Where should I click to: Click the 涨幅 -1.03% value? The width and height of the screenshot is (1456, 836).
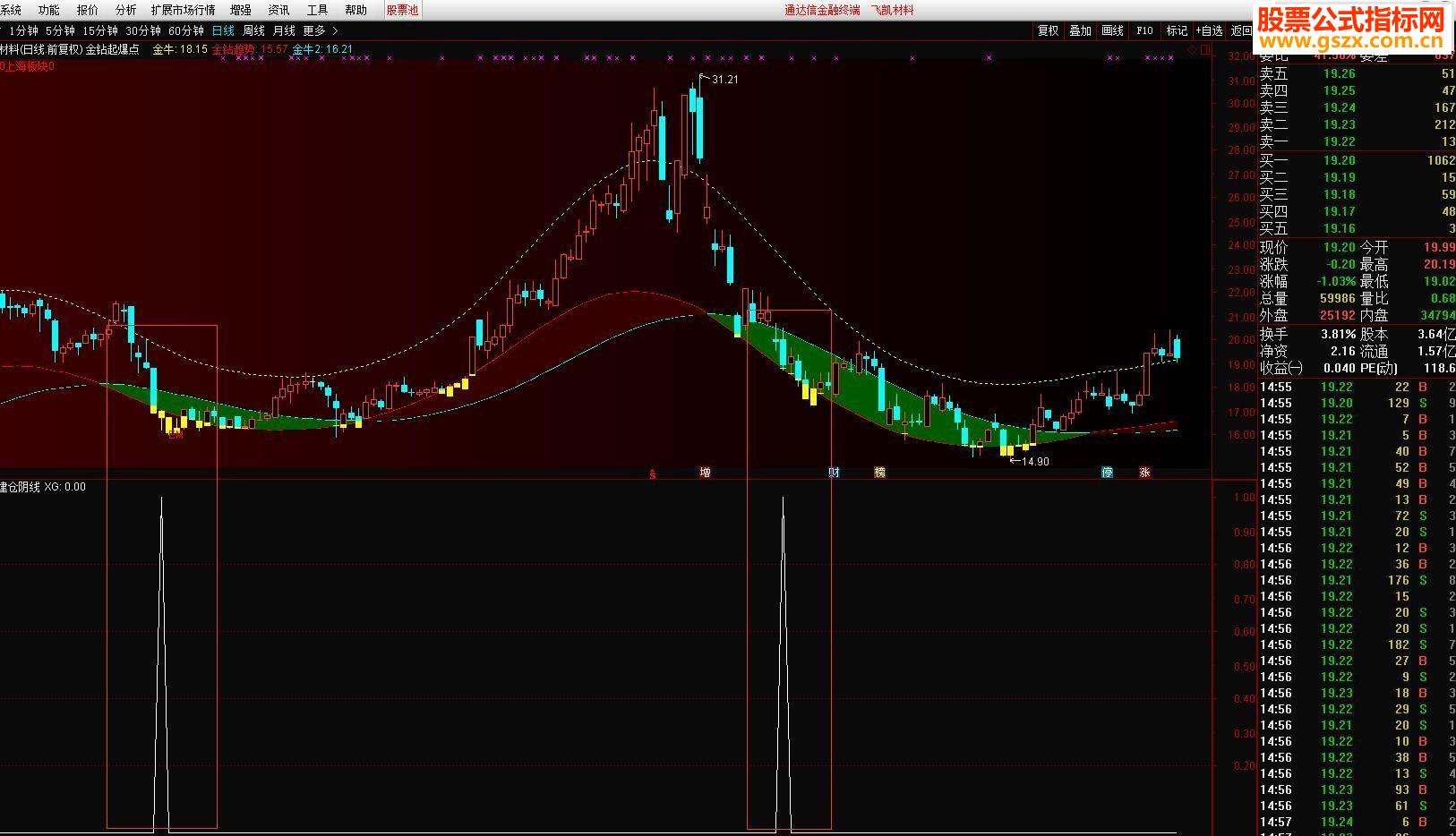(x=1336, y=281)
